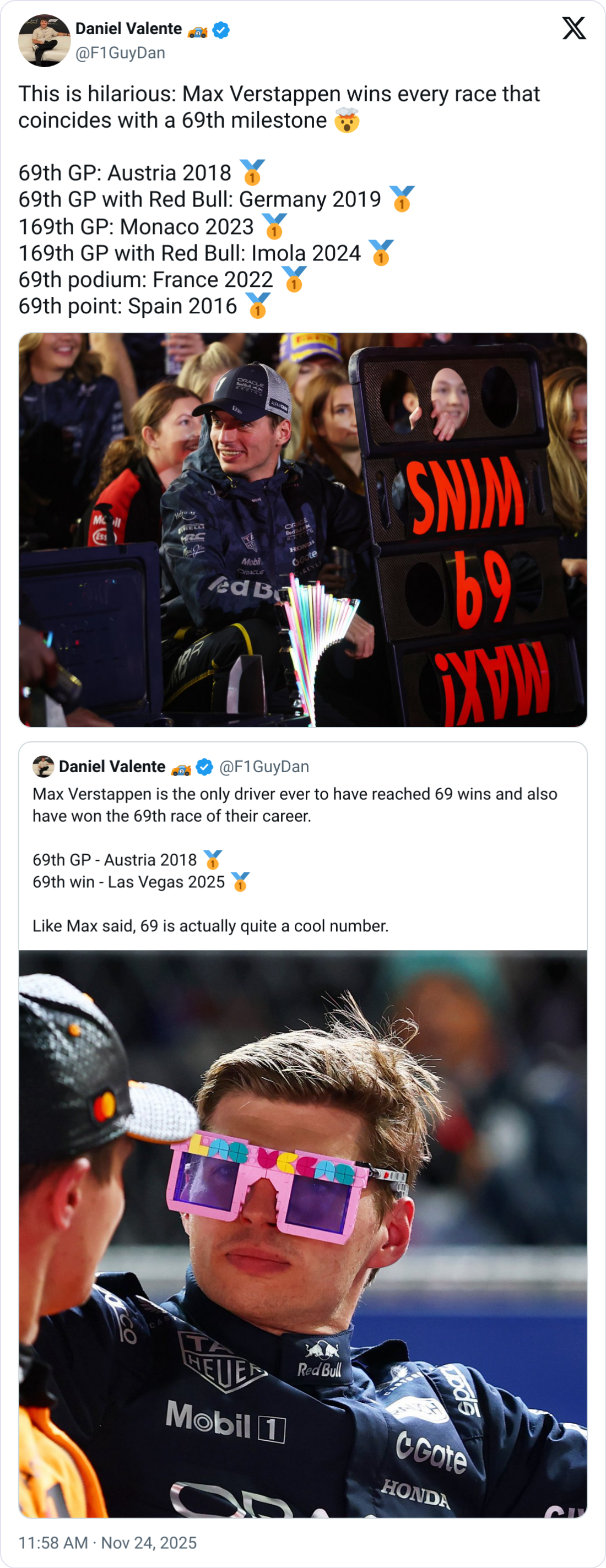Click the quoted tweet's small profile avatar
Screen dimensions: 606x1568
click(43, 766)
